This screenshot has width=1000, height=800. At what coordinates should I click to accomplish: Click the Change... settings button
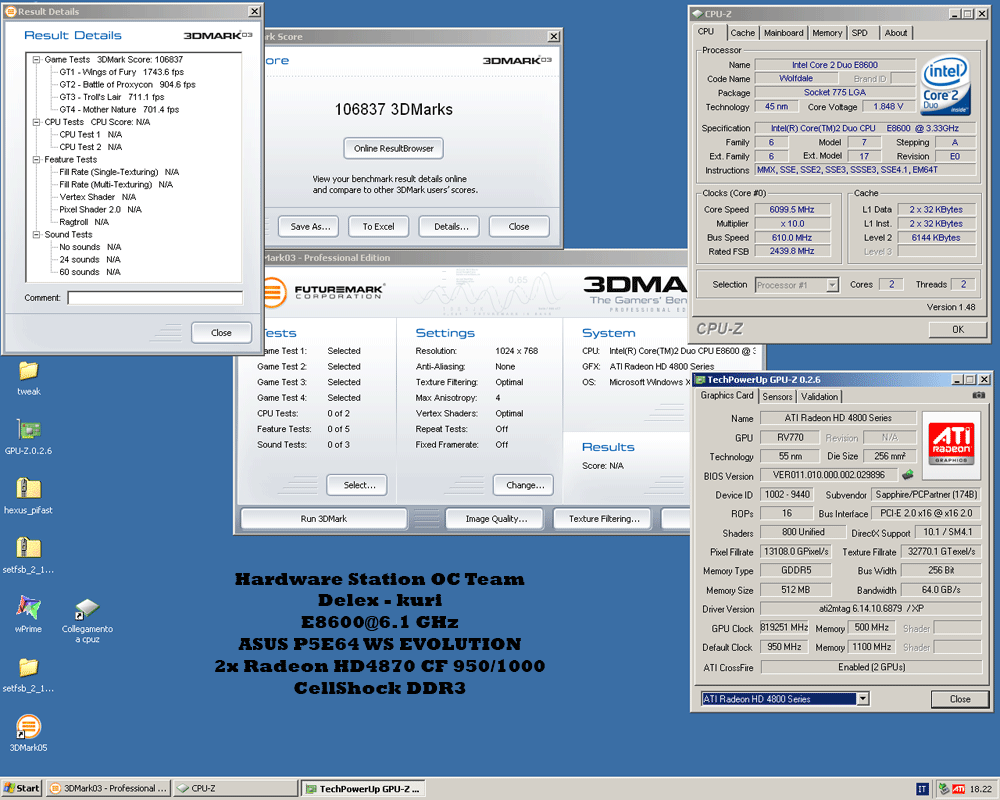[x=525, y=485]
